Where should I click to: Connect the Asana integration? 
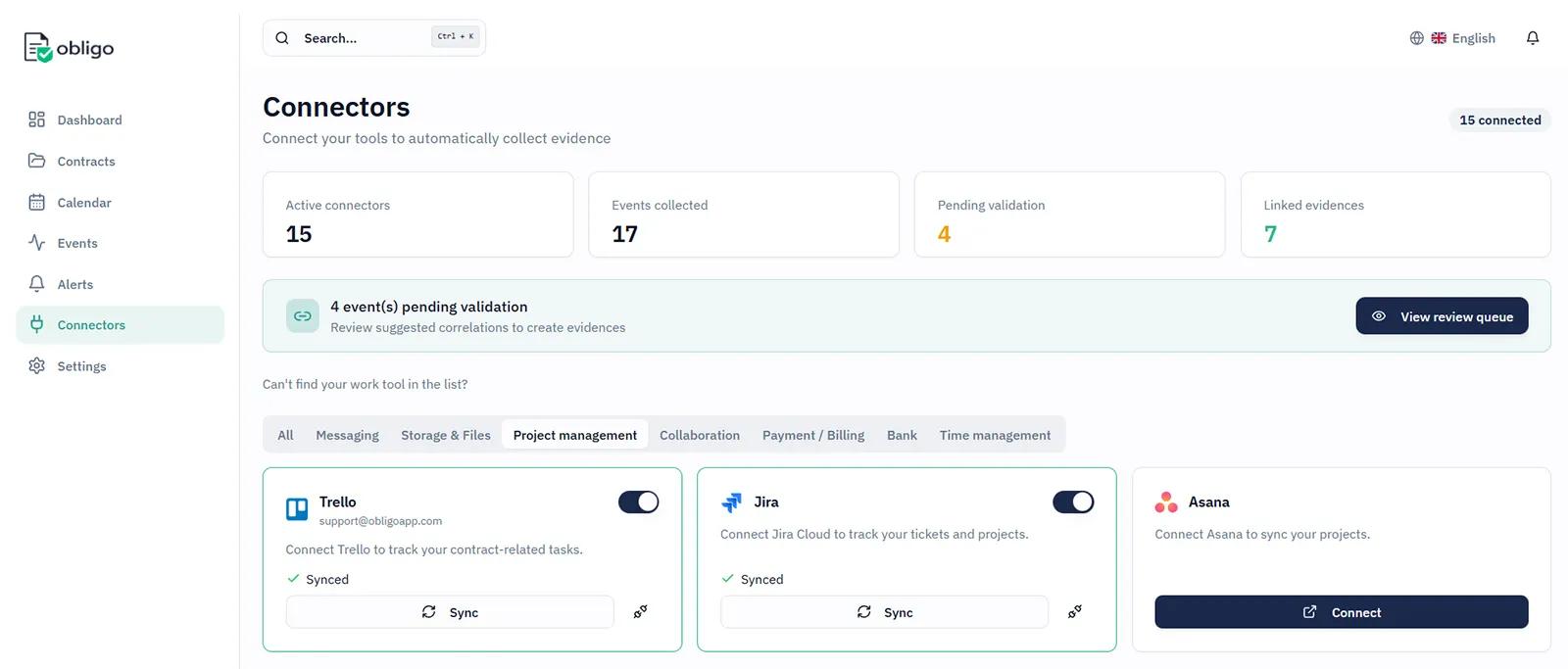1341,612
